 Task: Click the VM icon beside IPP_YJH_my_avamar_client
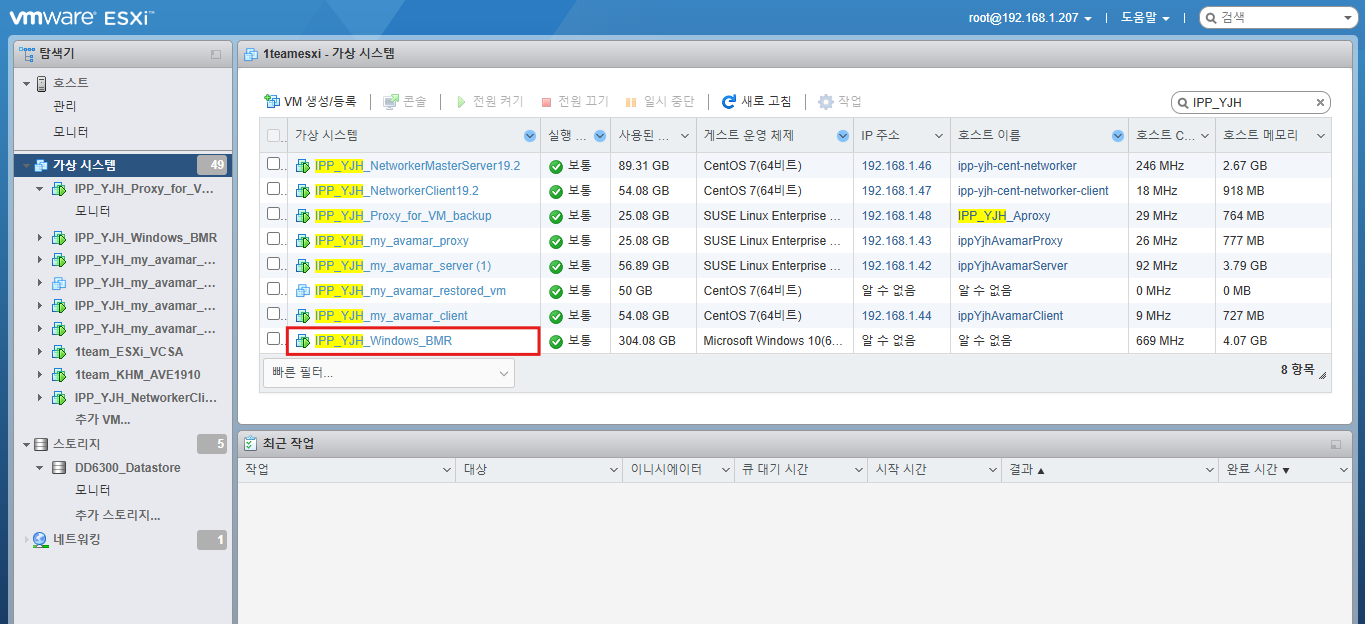303,316
